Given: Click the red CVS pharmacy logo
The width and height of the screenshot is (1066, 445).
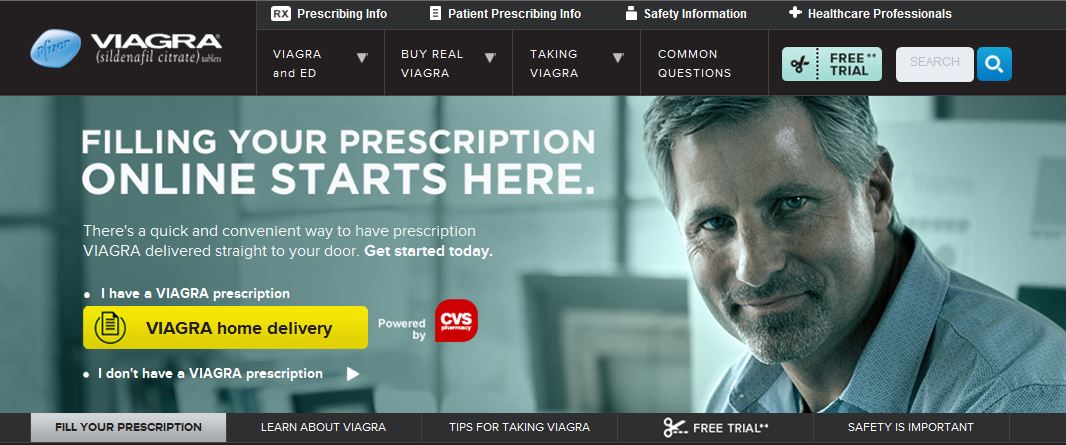Looking at the screenshot, I should (x=456, y=321).
